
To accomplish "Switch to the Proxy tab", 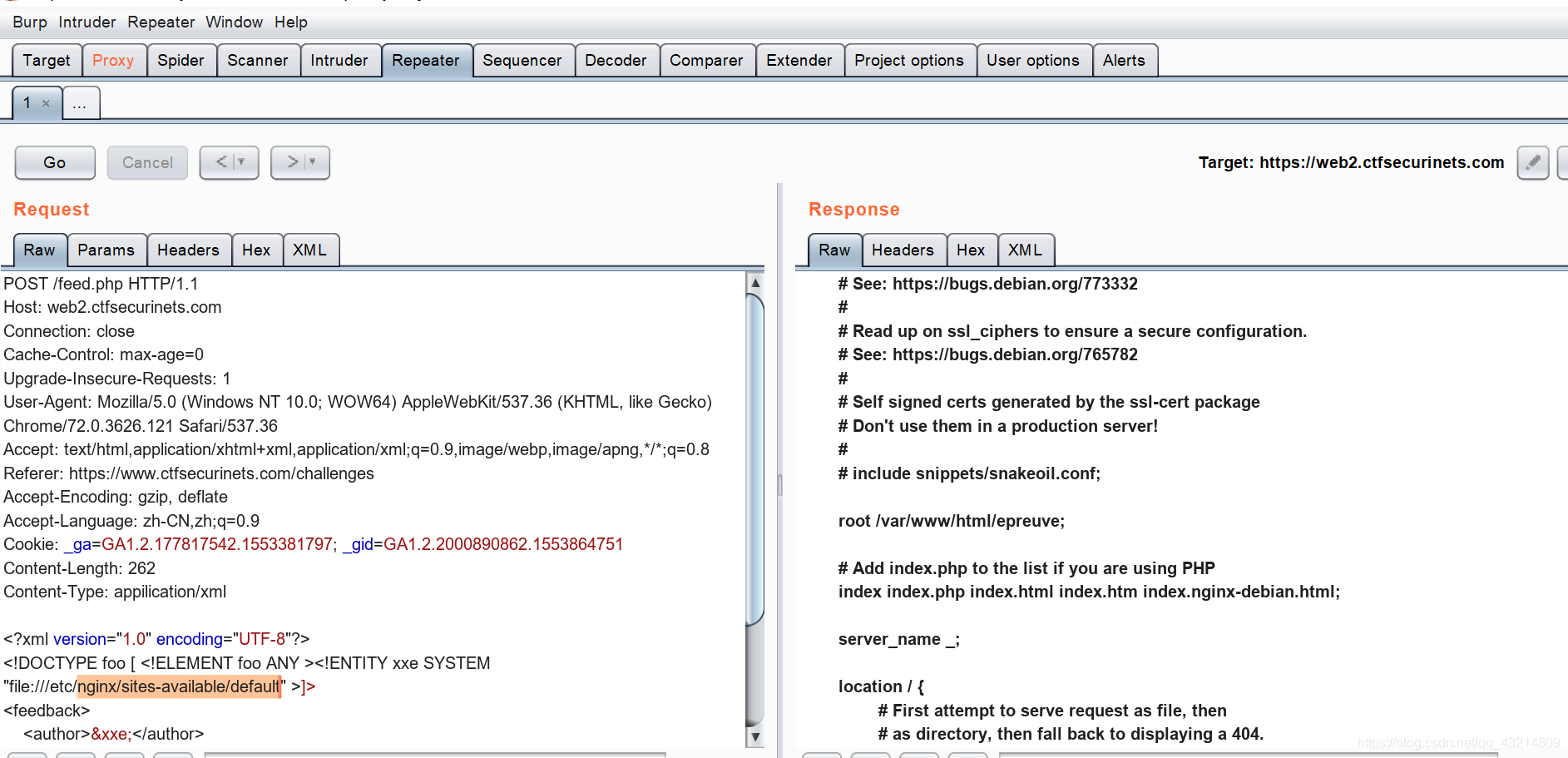I will [113, 61].
